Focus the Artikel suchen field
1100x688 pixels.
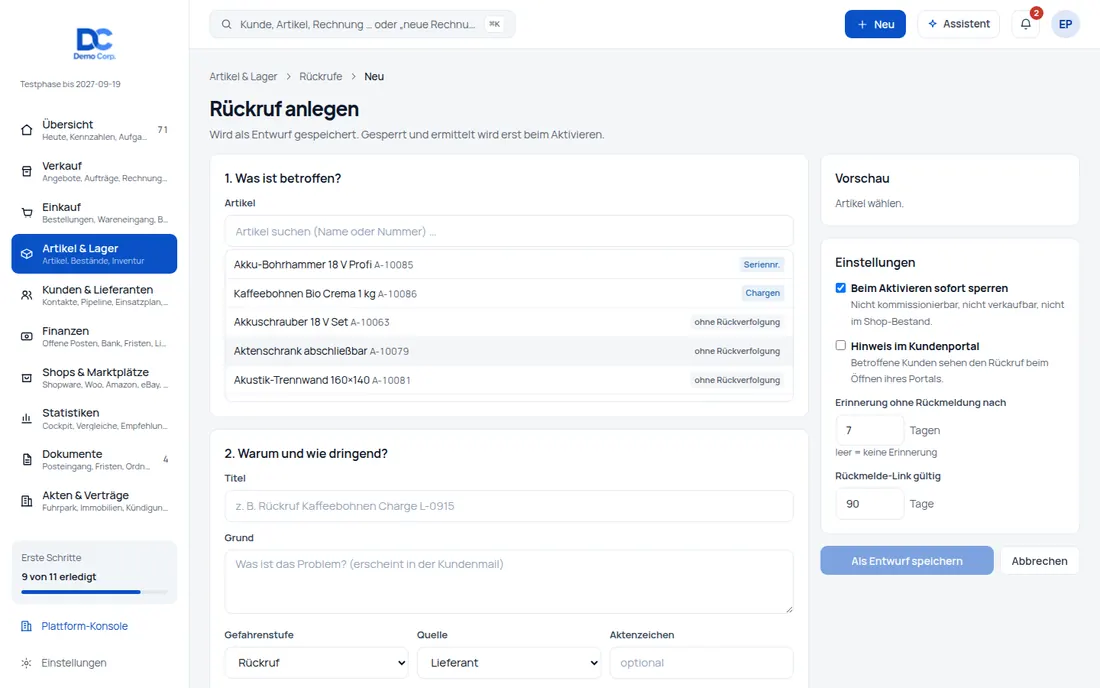coord(509,231)
